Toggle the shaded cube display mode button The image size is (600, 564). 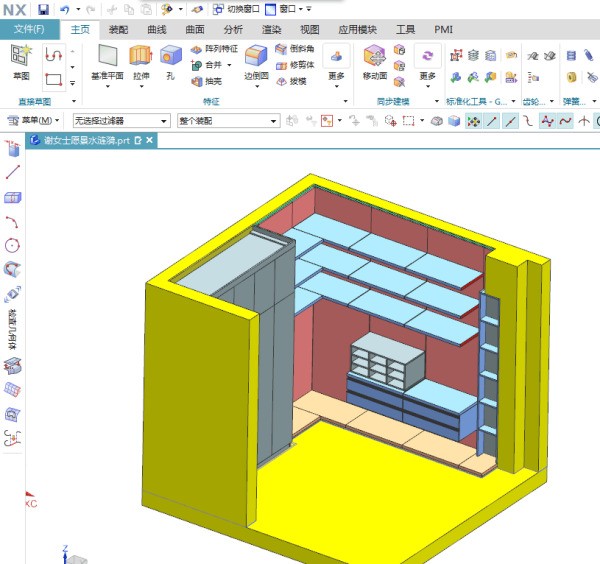[453, 121]
